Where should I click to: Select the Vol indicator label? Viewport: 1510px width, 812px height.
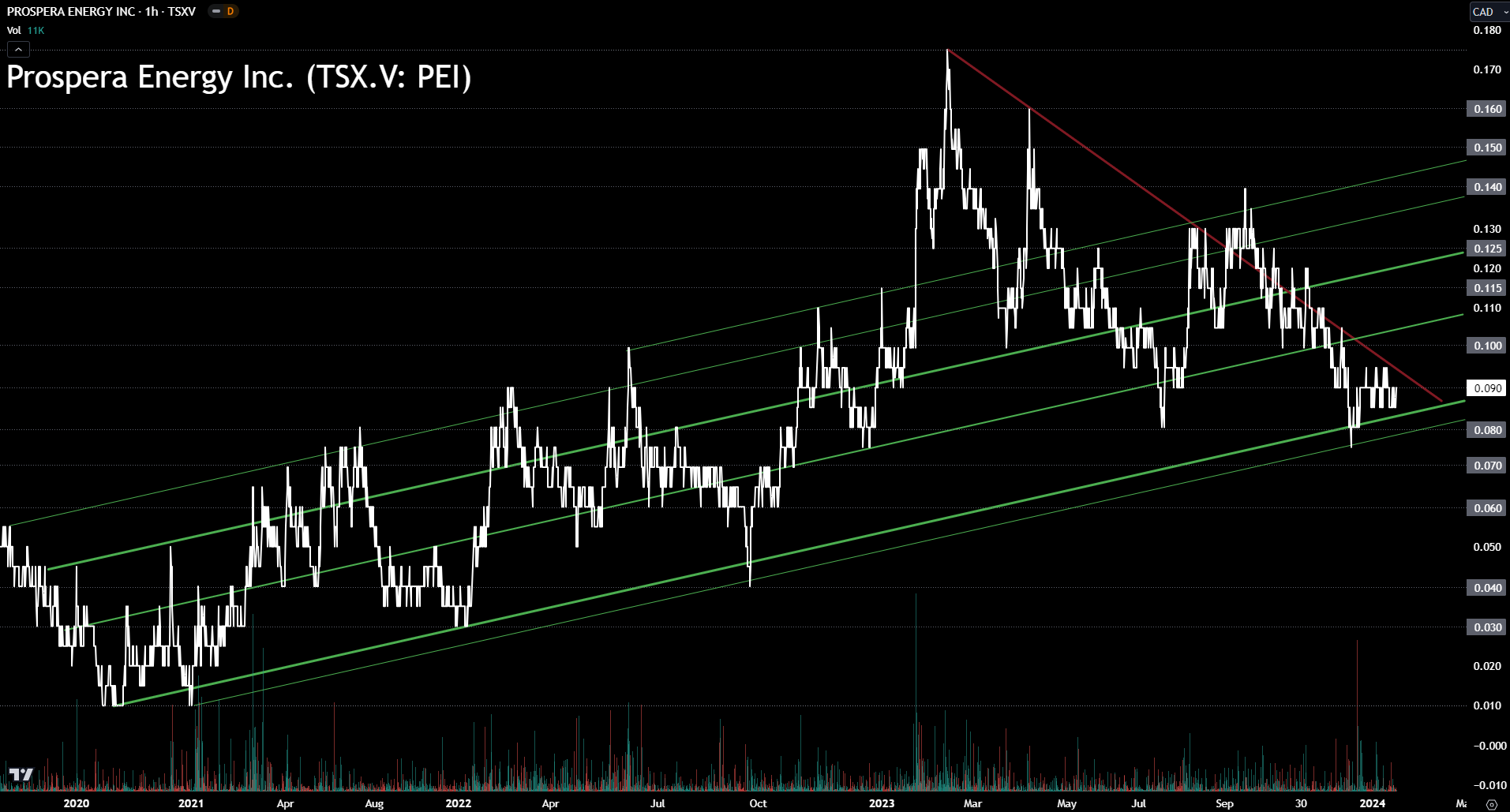tap(14, 30)
